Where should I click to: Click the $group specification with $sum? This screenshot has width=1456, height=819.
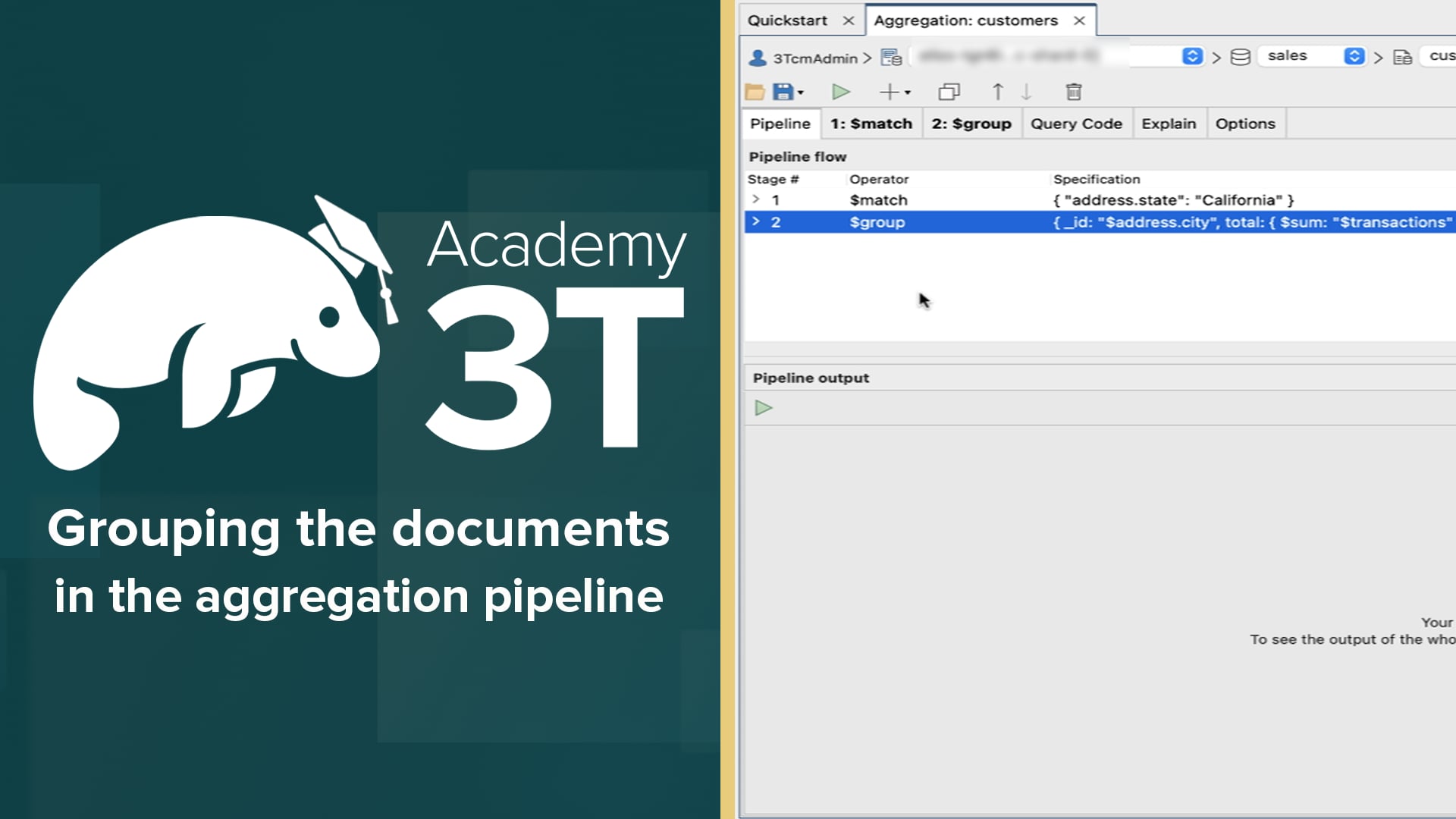(1253, 222)
